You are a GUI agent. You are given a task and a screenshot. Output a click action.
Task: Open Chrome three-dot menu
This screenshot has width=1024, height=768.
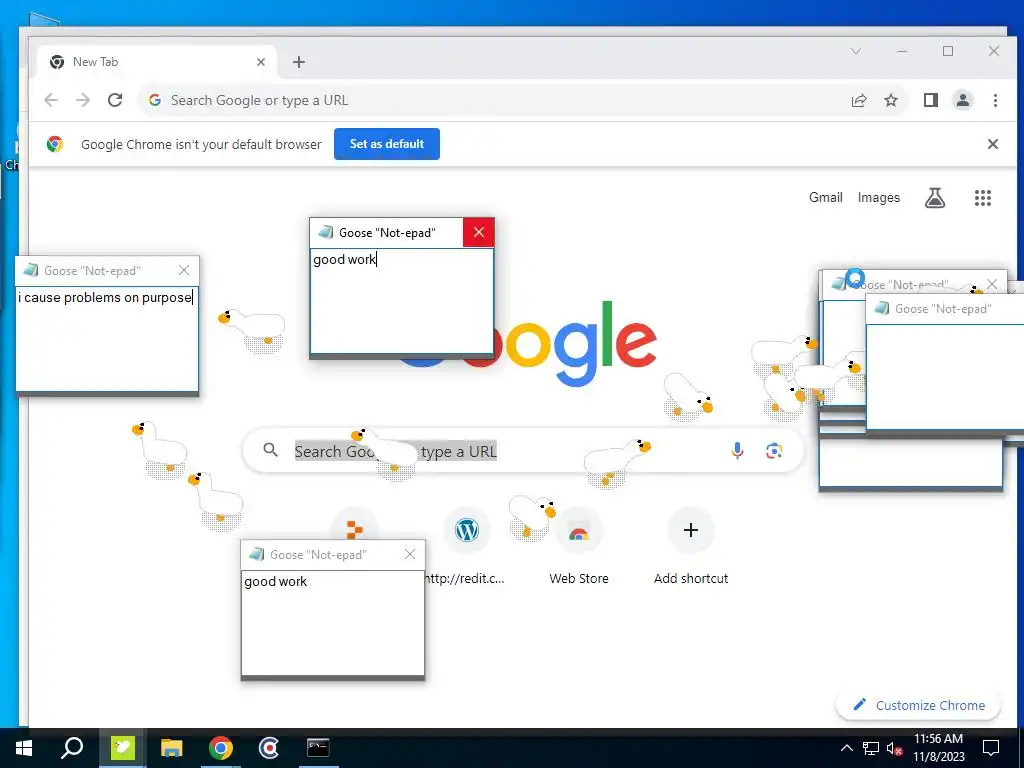(x=995, y=100)
